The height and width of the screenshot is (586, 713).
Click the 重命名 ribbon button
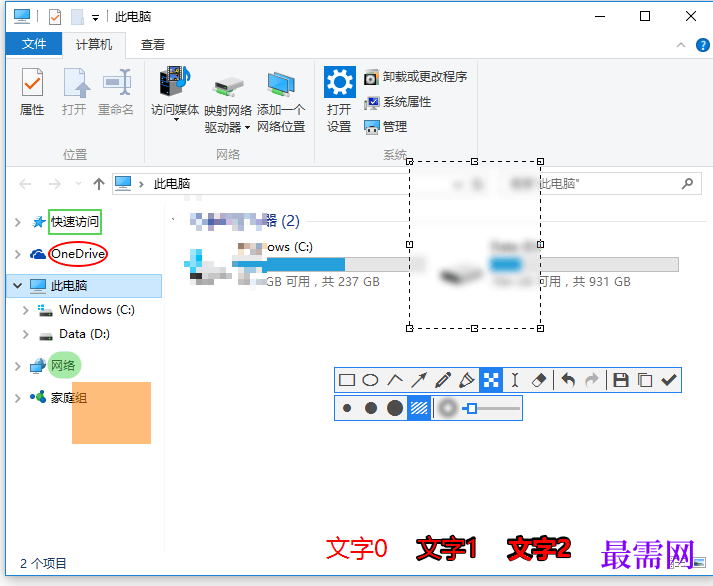click(116, 91)
